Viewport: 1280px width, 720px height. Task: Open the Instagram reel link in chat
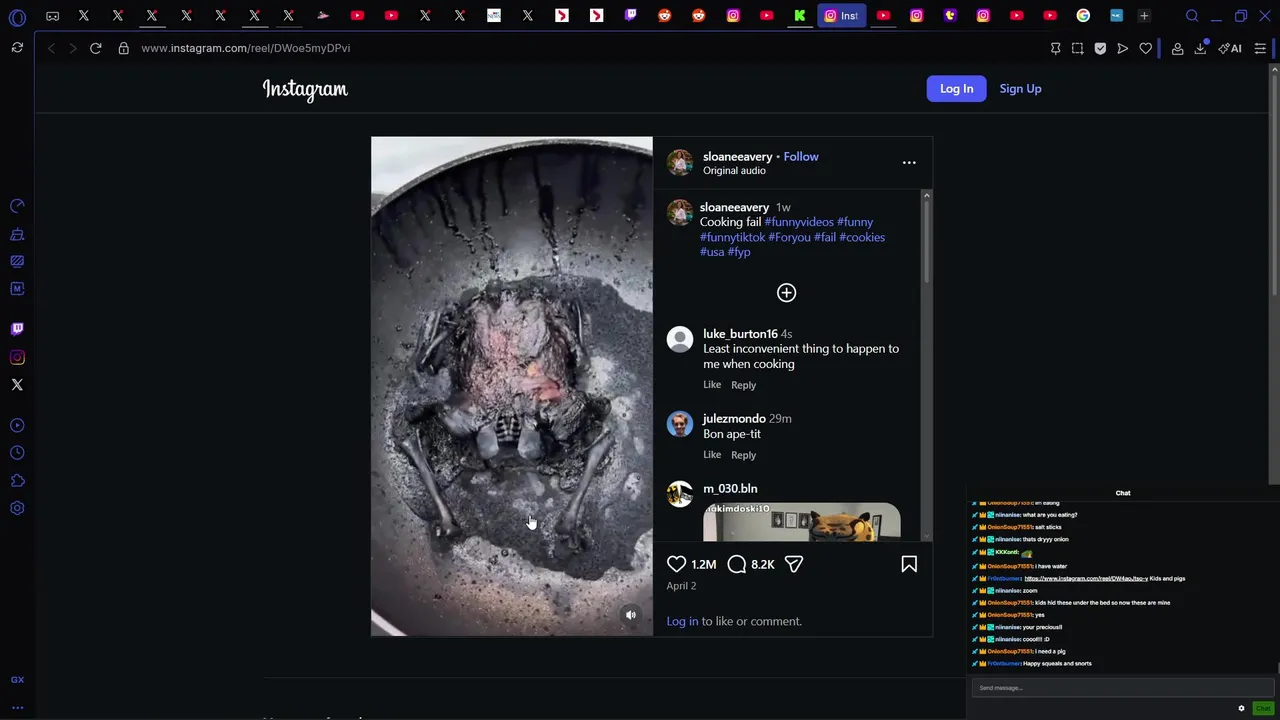1085,579
